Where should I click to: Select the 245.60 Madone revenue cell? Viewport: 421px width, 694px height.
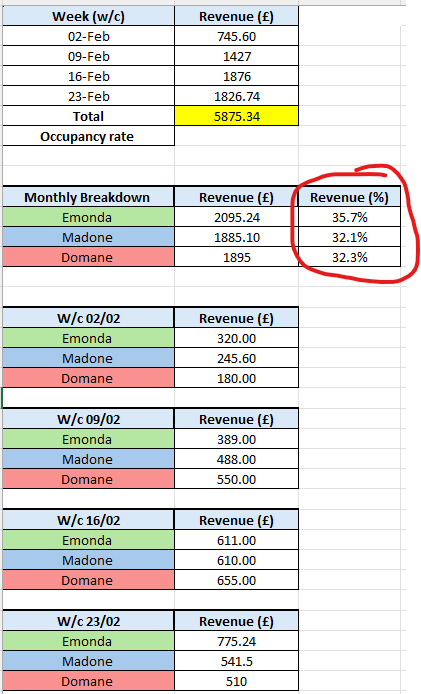(236, 358)
